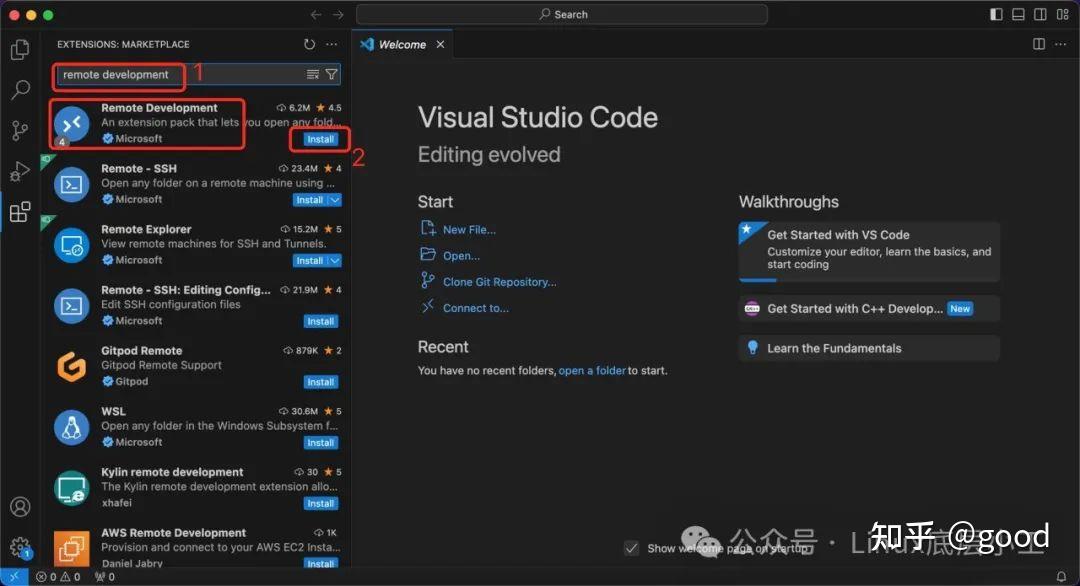The height and width of the screenshot is (586, 1080).
Task: Click the remote indicator in status bar
Action: coord(12,576)
